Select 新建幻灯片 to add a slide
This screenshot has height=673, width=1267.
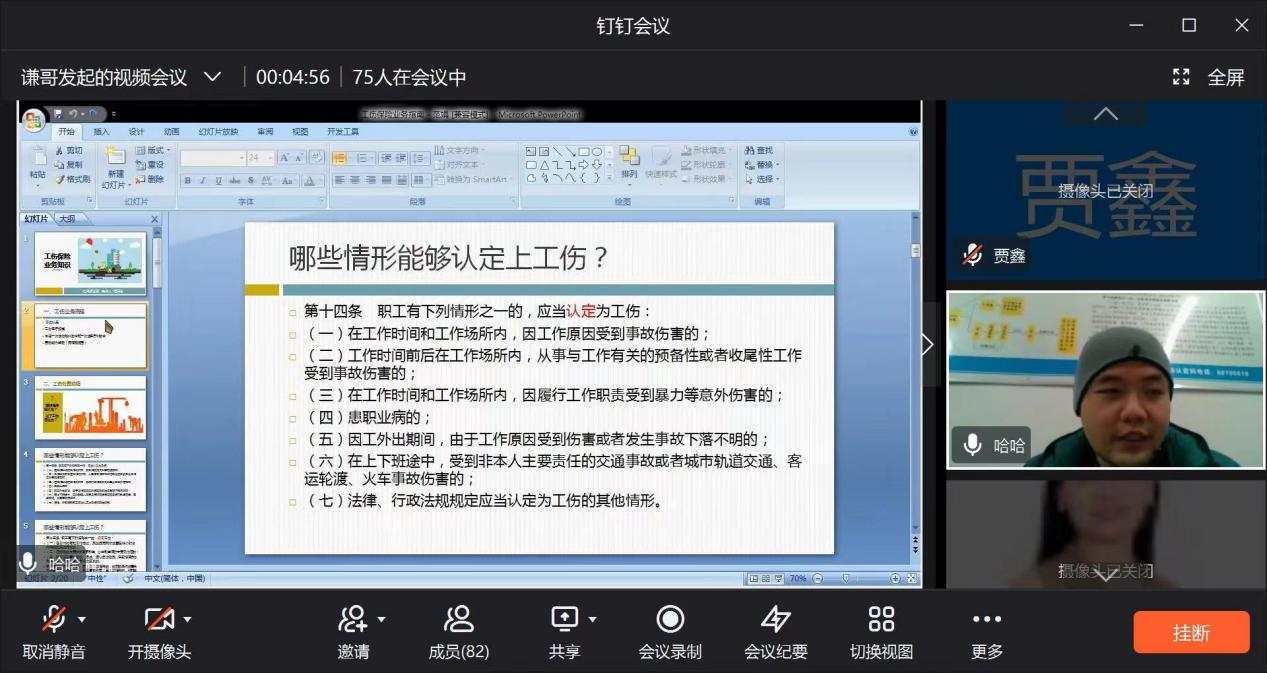tap(115, 165)
